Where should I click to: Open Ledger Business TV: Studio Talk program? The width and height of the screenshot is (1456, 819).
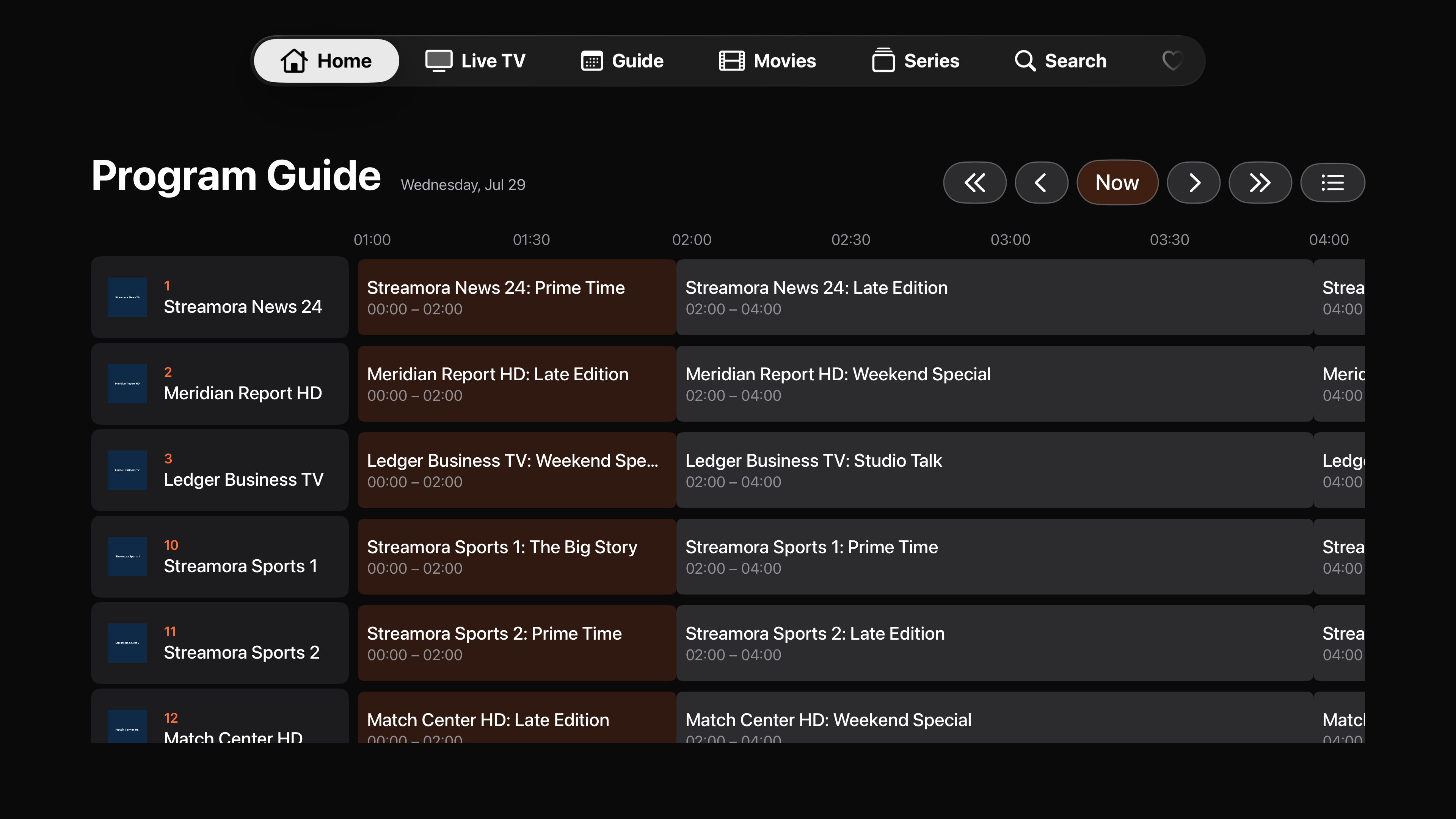click(994, 470)
